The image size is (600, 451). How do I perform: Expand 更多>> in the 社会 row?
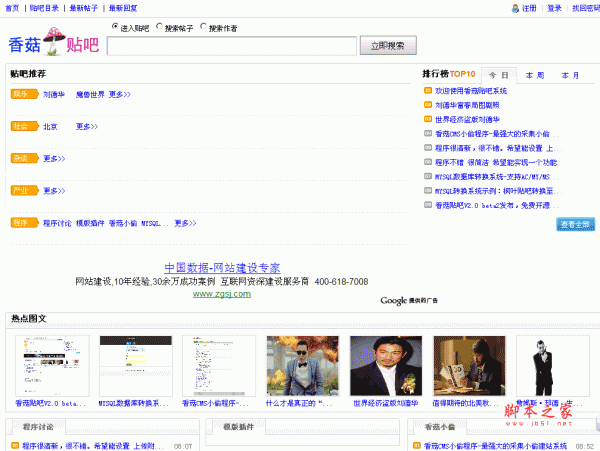coord(87,126)
